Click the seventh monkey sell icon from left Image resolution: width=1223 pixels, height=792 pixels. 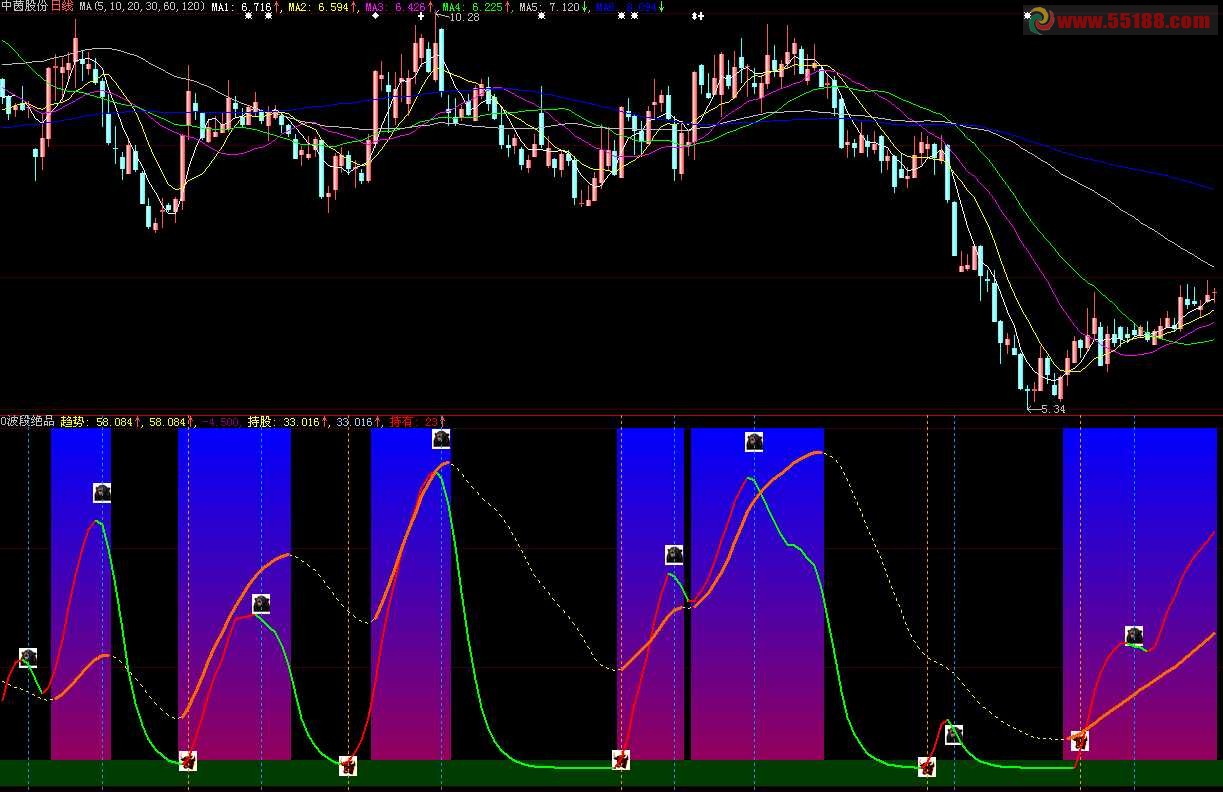[954, 735]
